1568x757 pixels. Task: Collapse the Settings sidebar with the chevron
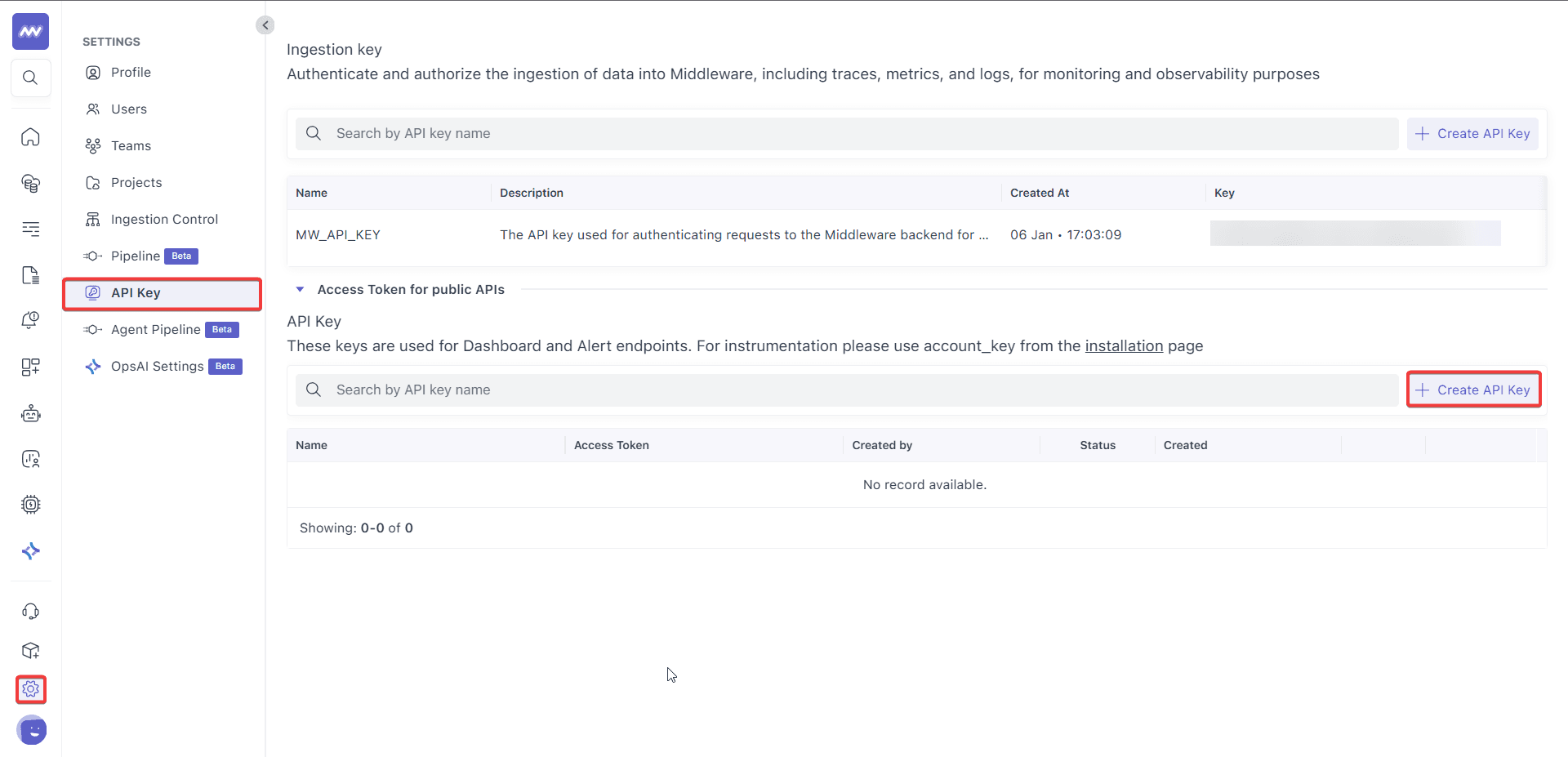click(265, 24)
